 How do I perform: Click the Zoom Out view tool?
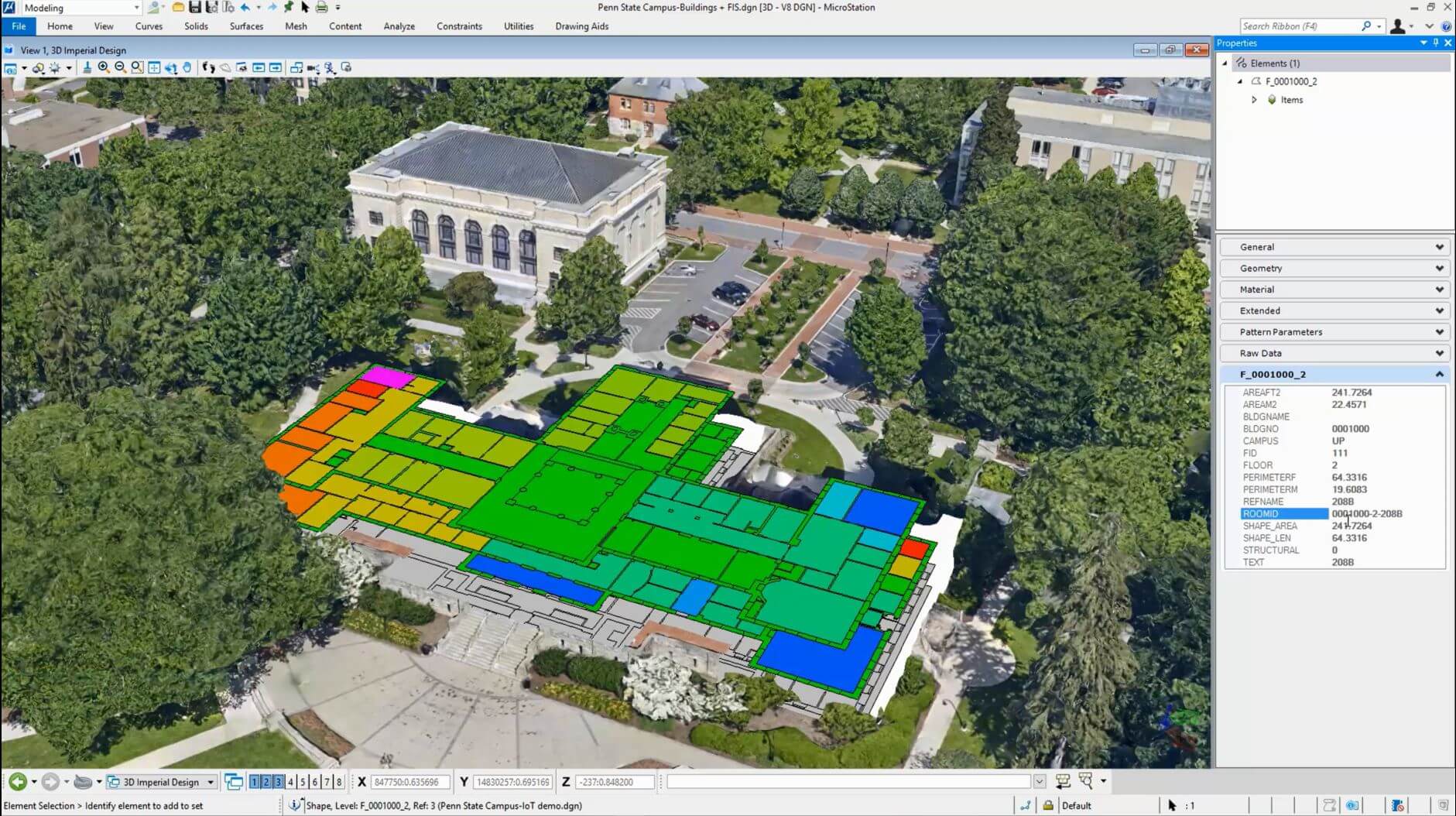click(x=120, y=68)
